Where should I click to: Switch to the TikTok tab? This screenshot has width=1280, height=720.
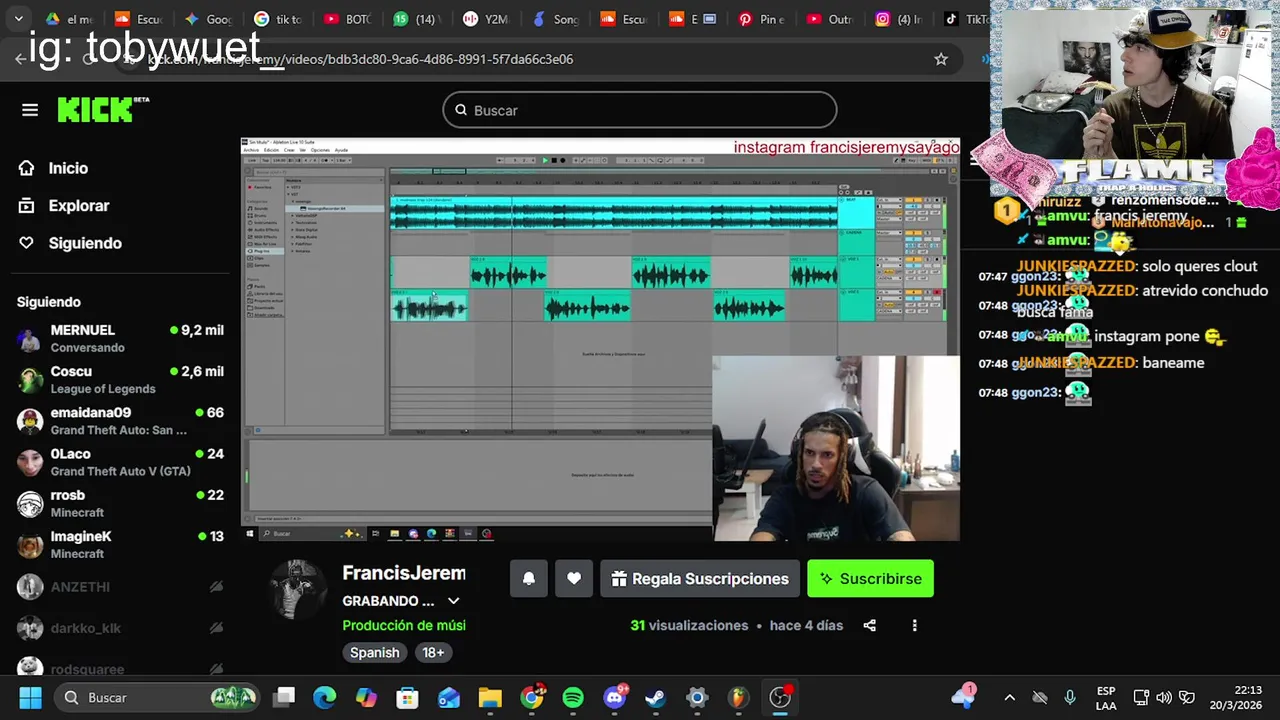[965, 19]
